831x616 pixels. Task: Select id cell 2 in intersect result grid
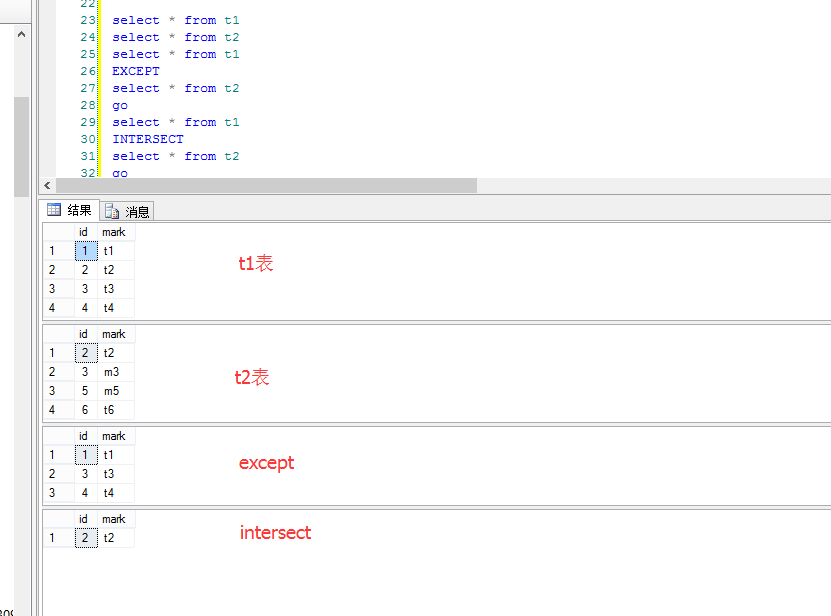pyautogui.click(x=86, y=538)
